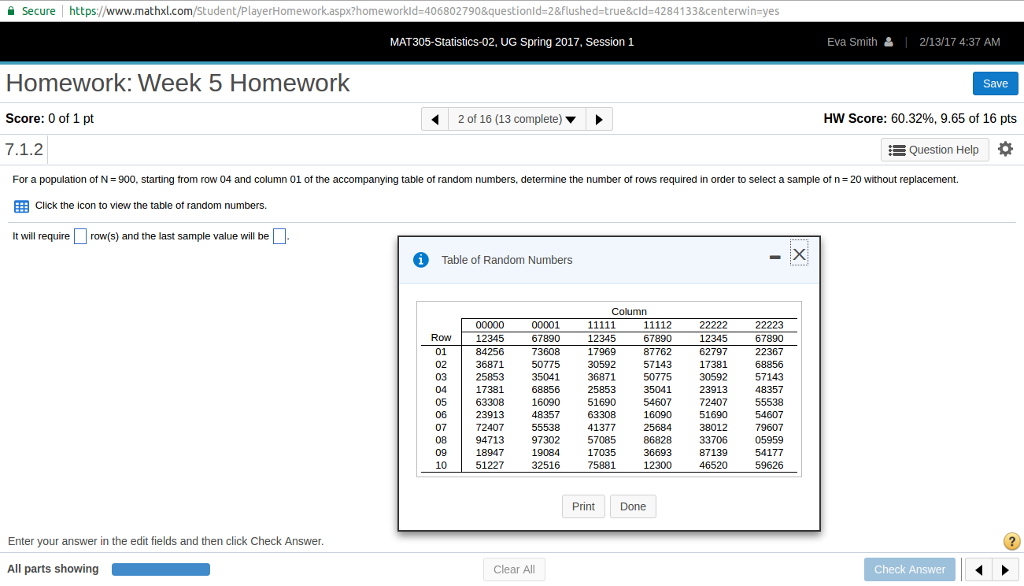Open the Question Help menu
Image resolution: width=1024 pixels, height=586 pixels.
(935, 150)
